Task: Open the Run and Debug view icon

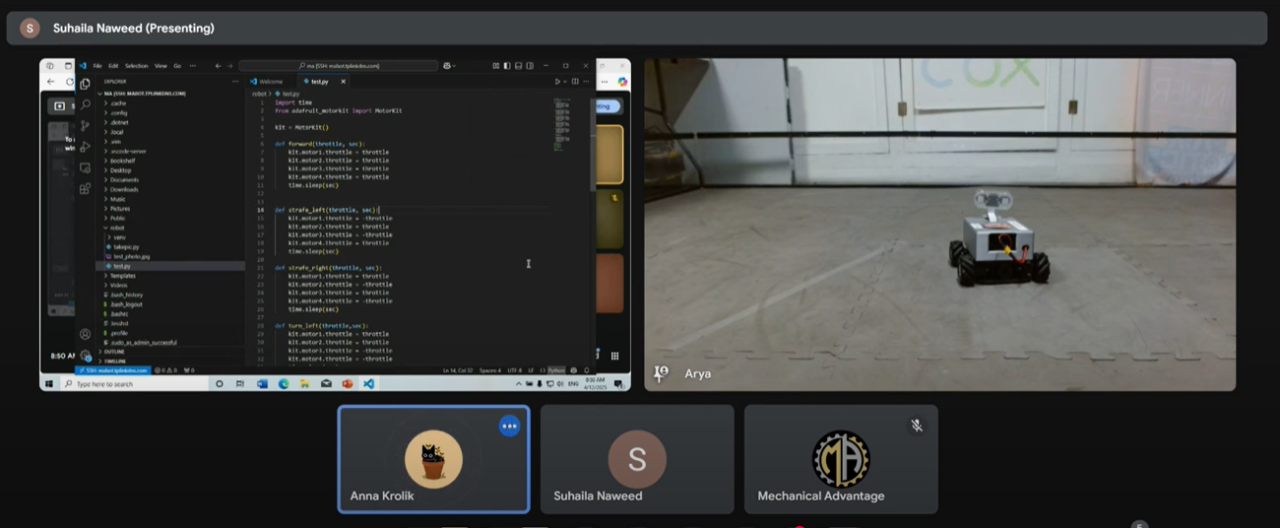Action: coord(85,146)
